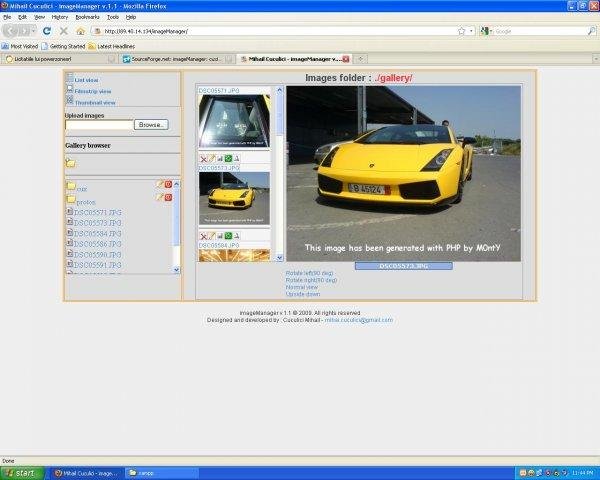Click the Rotate left (90 deg) link
The height and width of the screenshot is (480, 600).
(x=310, y=273)
